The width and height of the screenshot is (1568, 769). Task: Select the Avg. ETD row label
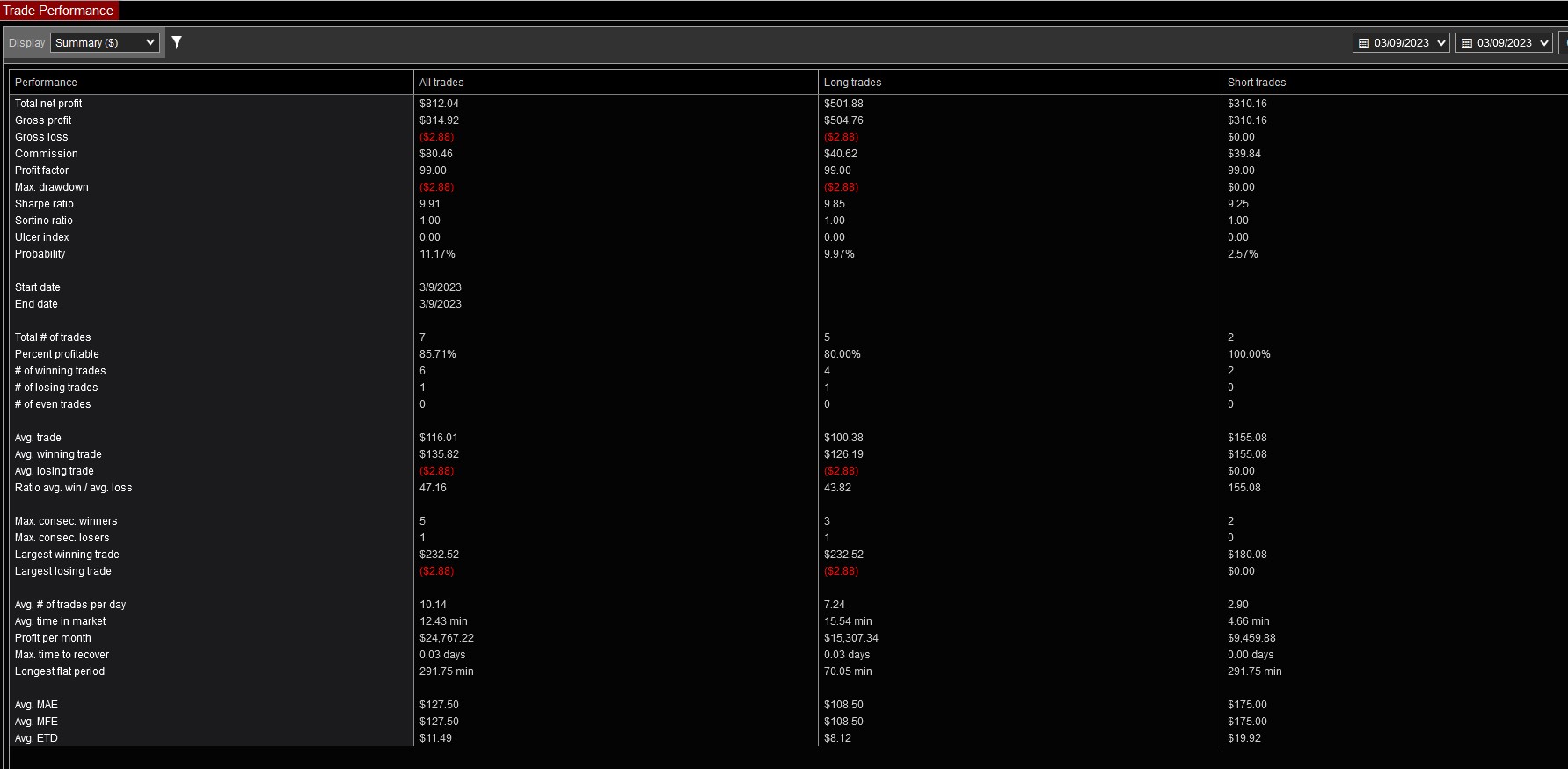[36, 738]
